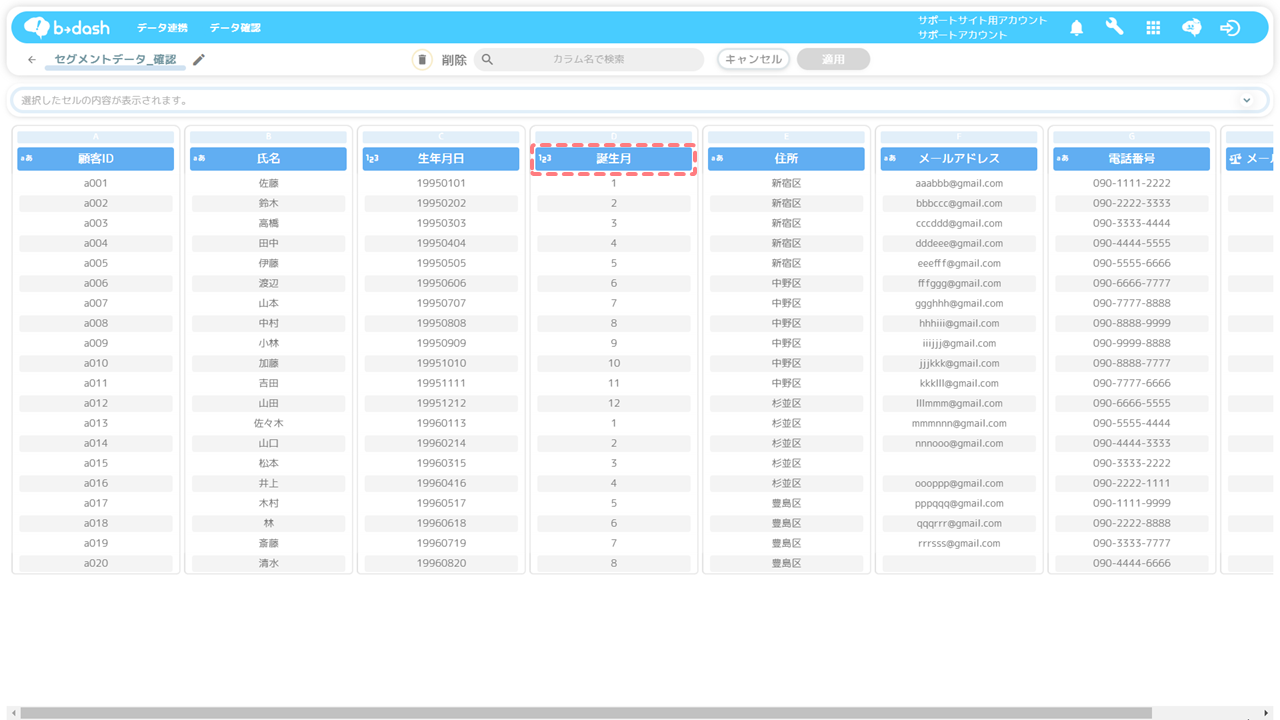
Task: Click the name cell 佐藤
Action: pos(268,183)
